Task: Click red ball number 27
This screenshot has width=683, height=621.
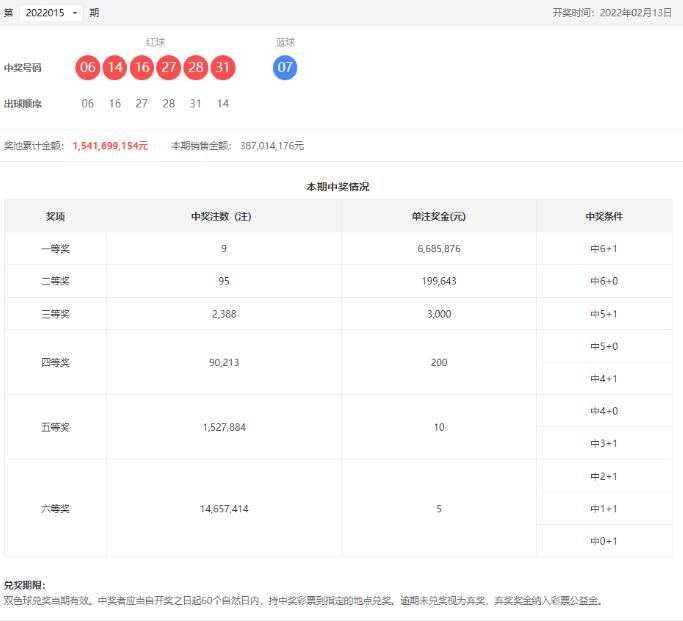Action: [169, 68]
